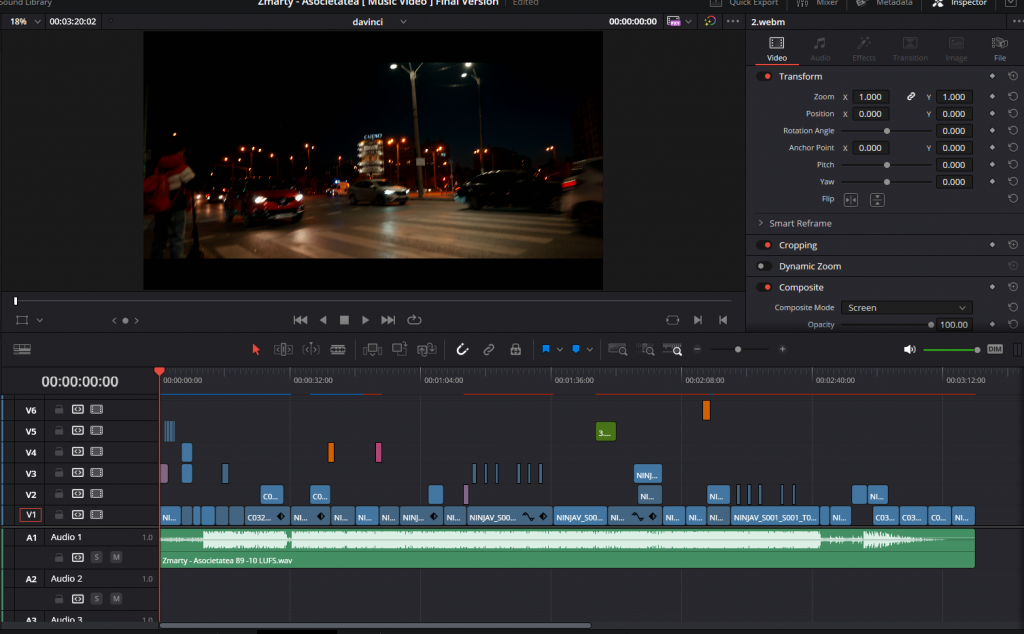Link Zoom X and Y values
Image resolution: width=1024 pixels, height=634 pixels.
910,97
